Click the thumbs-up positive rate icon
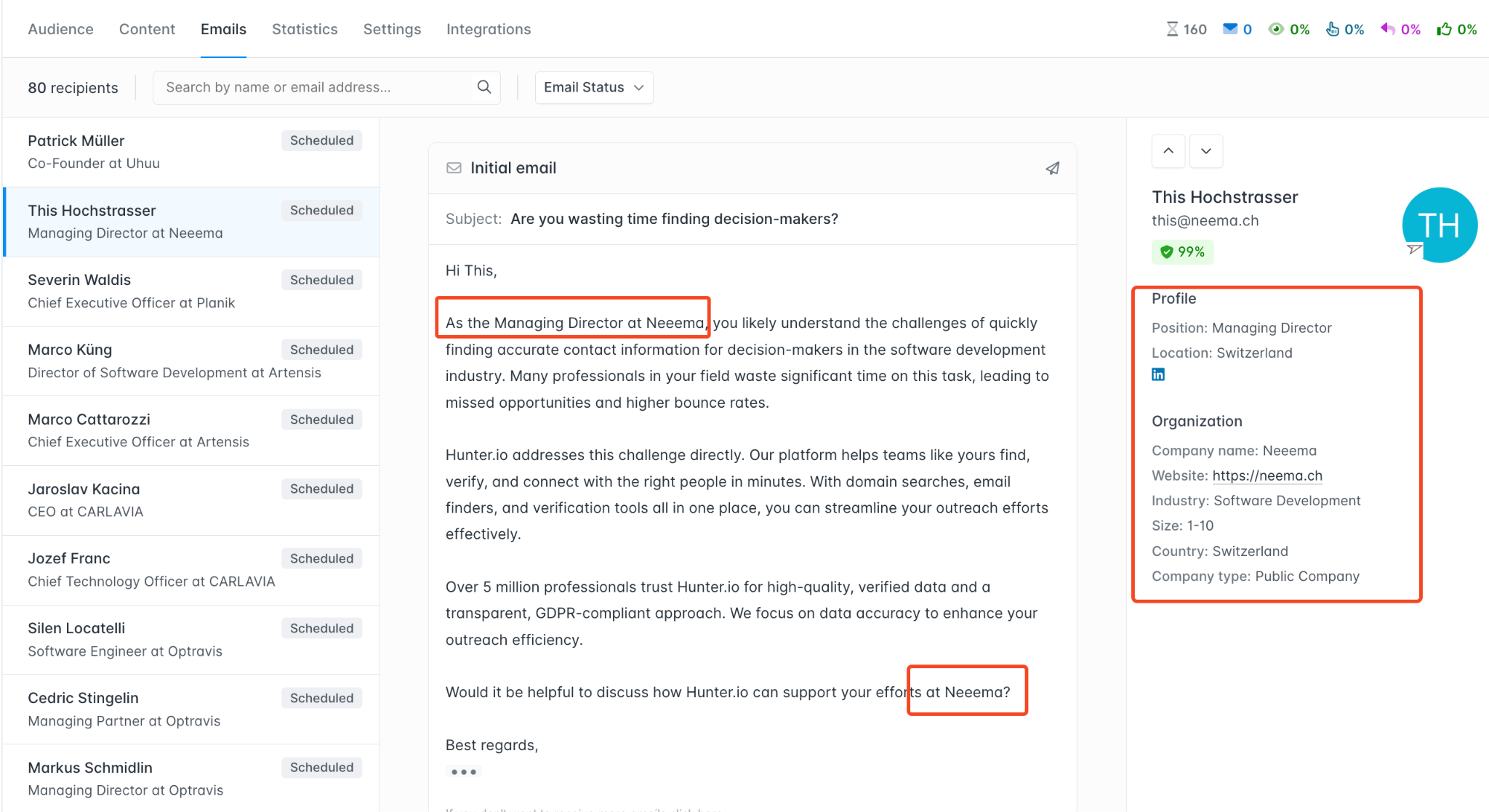This screenshot has height=812, width=1489. coord(1444,29)
